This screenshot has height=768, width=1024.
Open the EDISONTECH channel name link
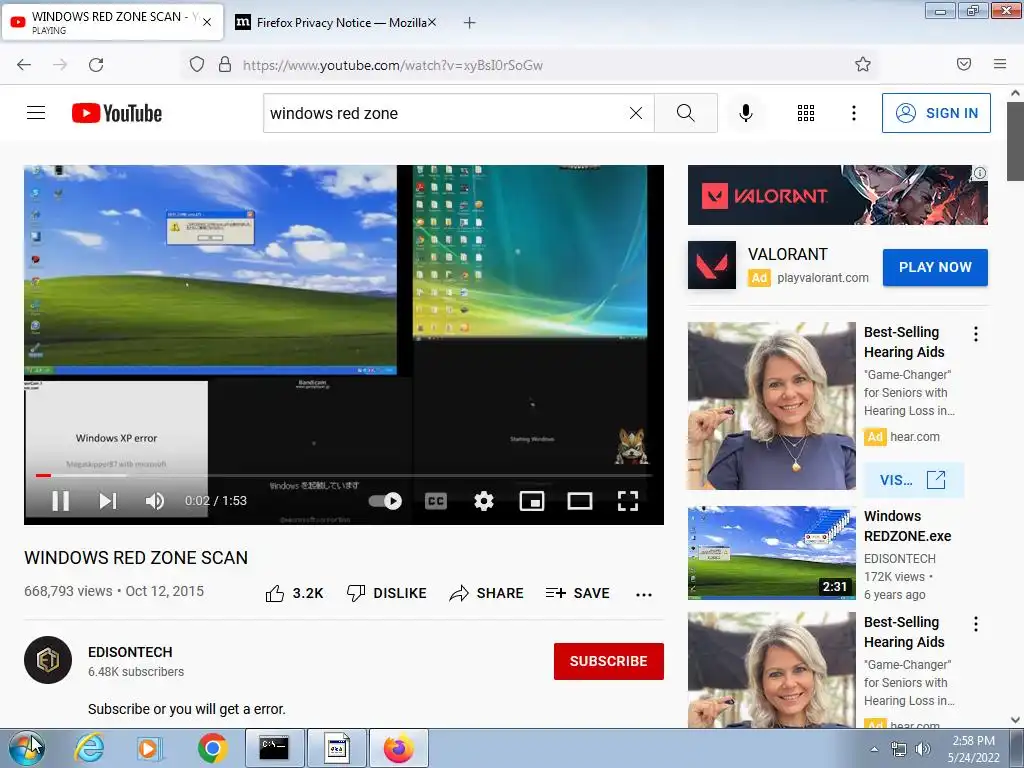point(130,652)
